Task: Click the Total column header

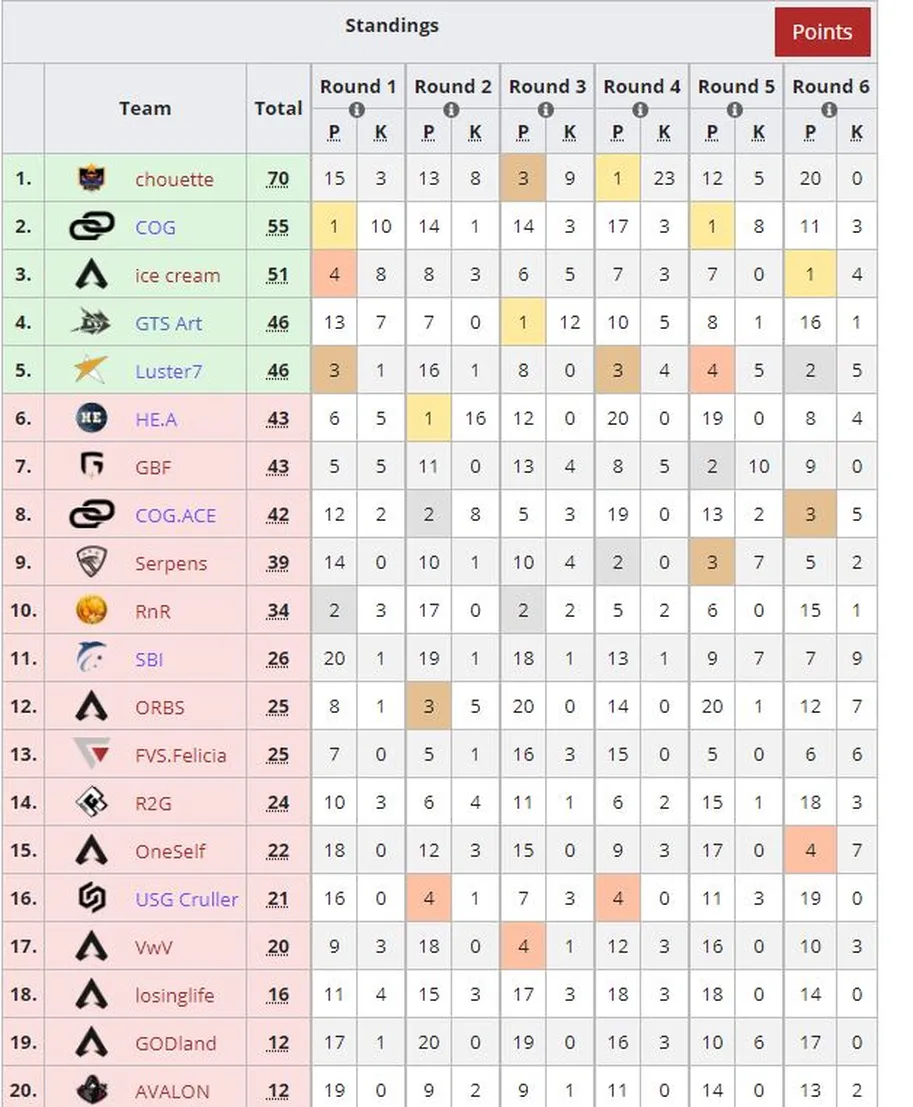Action: tap(278, 108)
